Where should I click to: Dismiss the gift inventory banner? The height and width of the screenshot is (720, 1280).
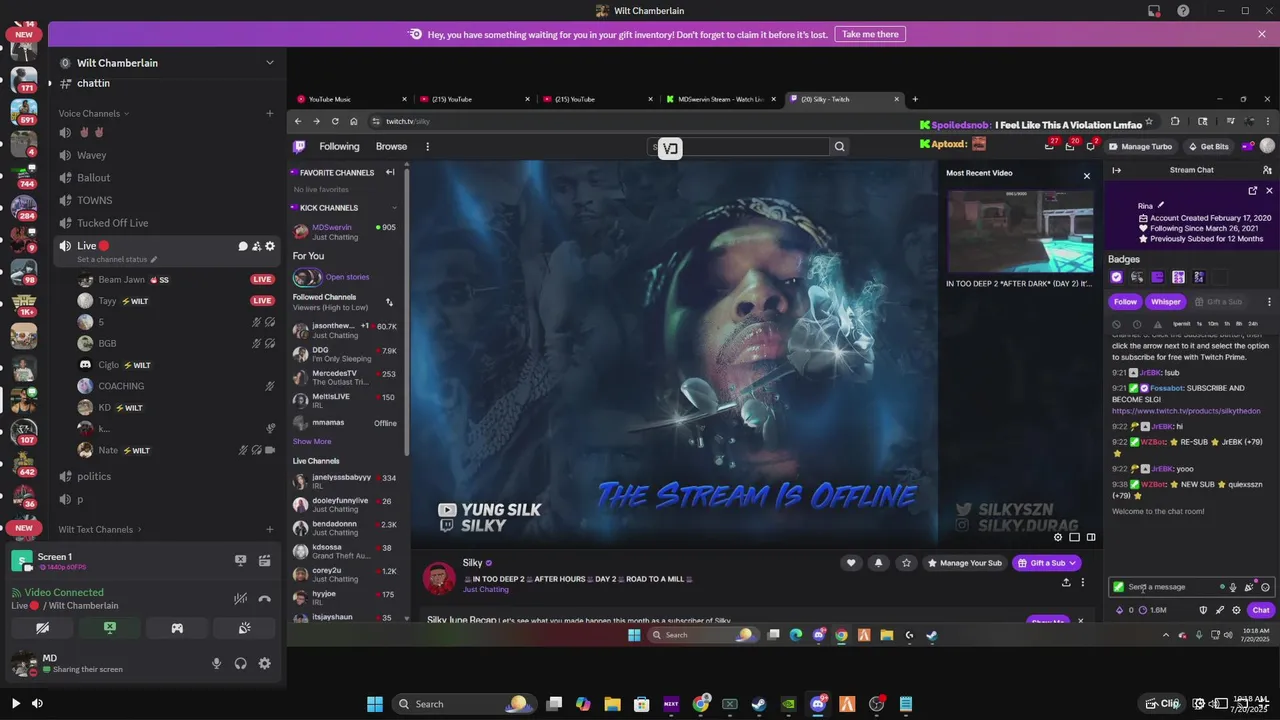pos(1262,34)
